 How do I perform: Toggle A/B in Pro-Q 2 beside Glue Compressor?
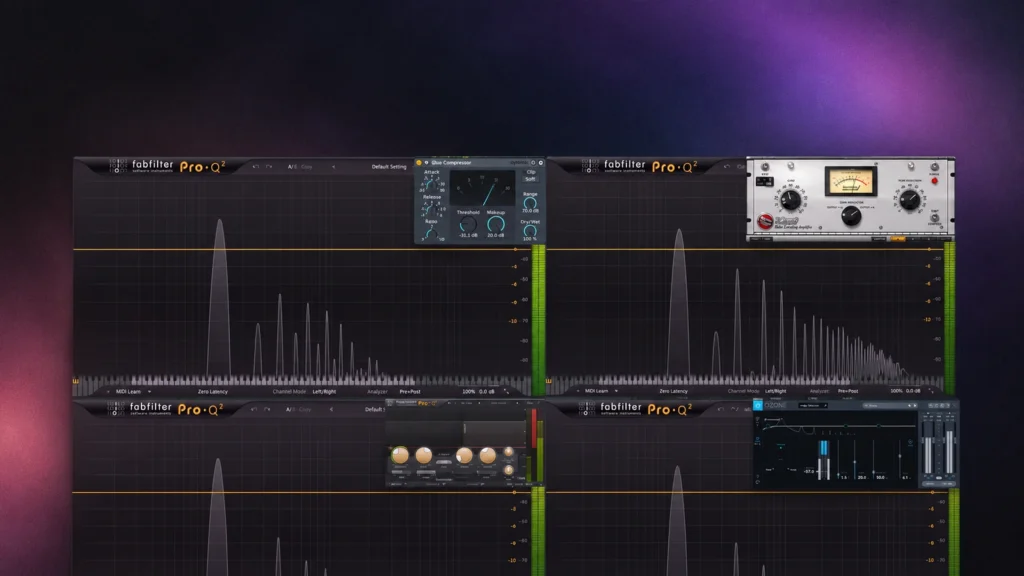(x=291, y=167)
